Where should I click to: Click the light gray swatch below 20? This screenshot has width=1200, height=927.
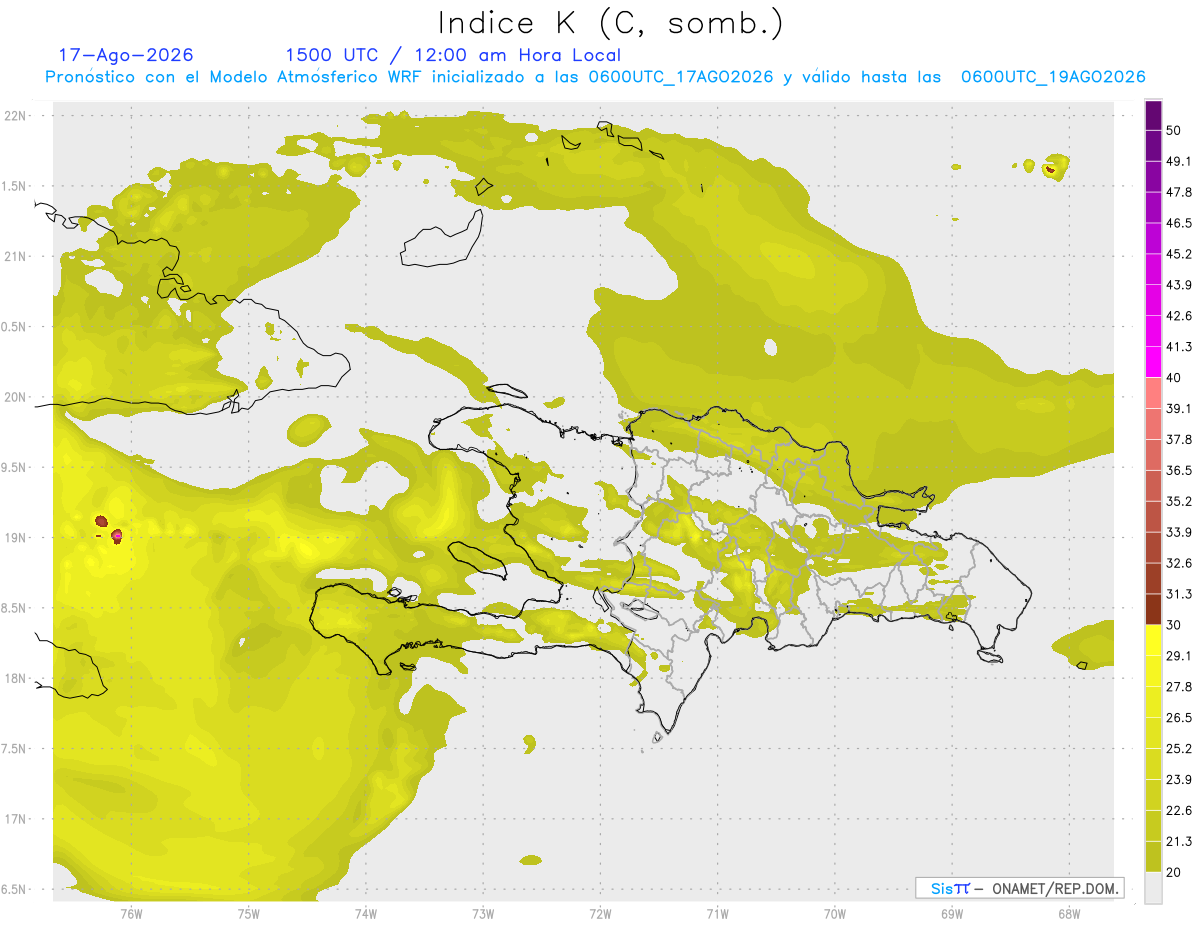[1154, 887]
